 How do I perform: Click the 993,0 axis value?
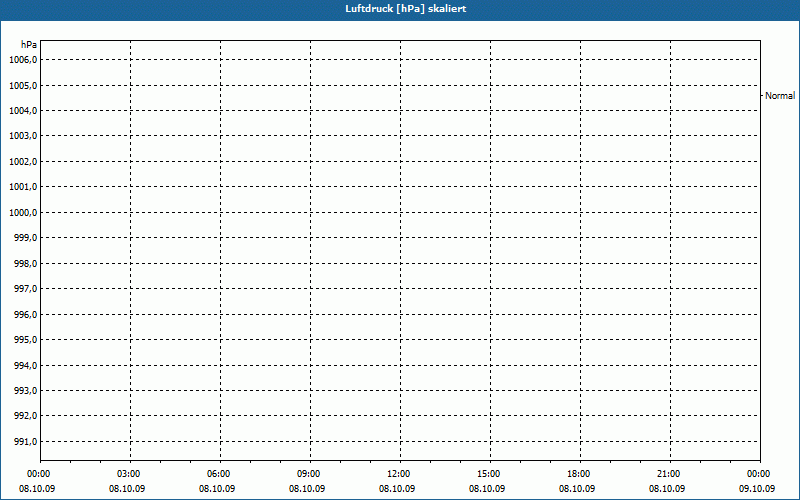click(x=26, y=390)
